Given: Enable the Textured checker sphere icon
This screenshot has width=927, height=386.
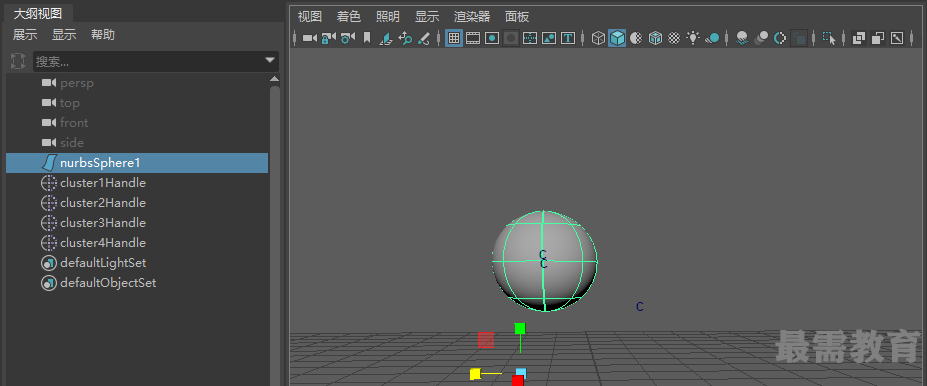Looking at the screenshot, I should coord(674,38).
